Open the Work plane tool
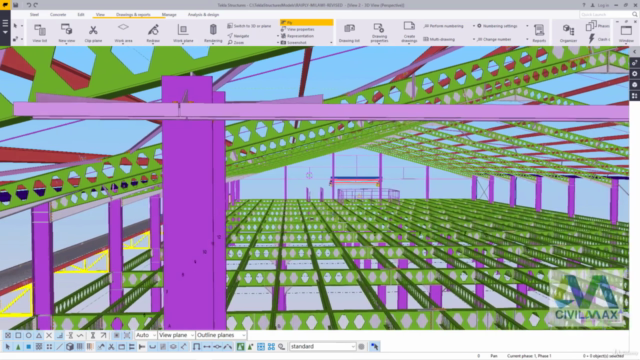640x360 pixels. coord(183,33)
